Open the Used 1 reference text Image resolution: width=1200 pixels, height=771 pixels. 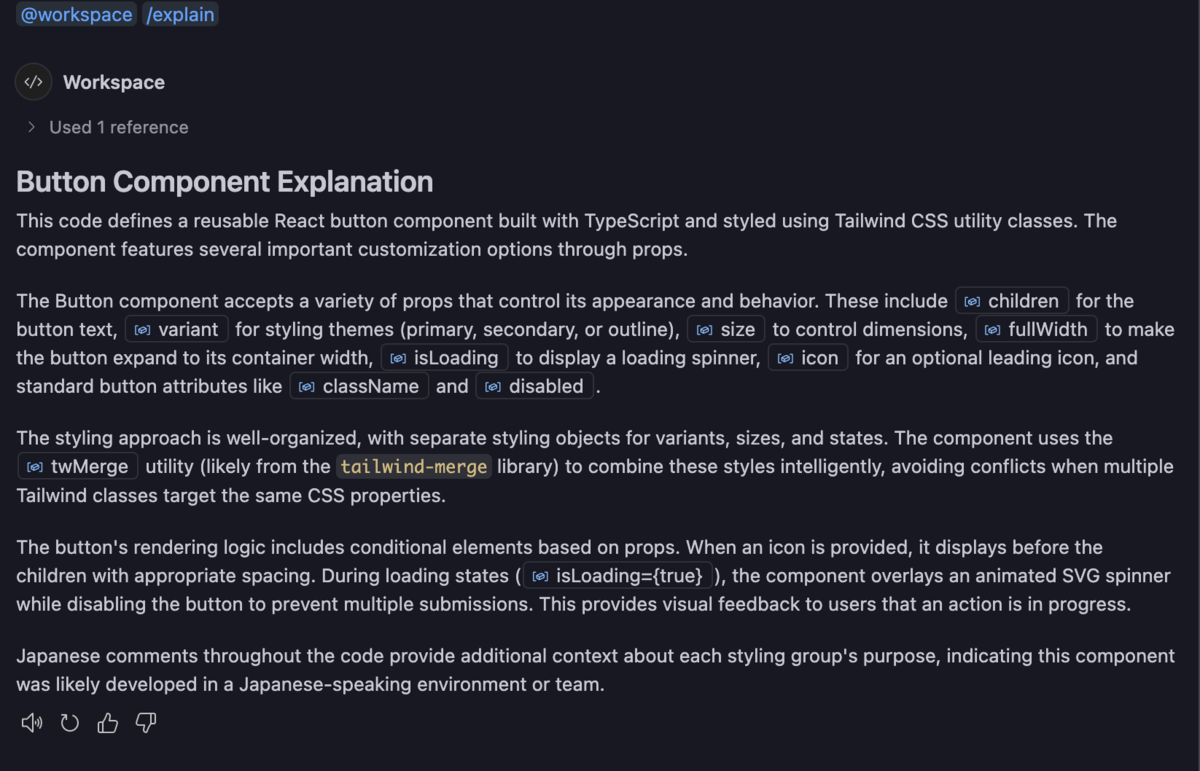click(119, 127)
